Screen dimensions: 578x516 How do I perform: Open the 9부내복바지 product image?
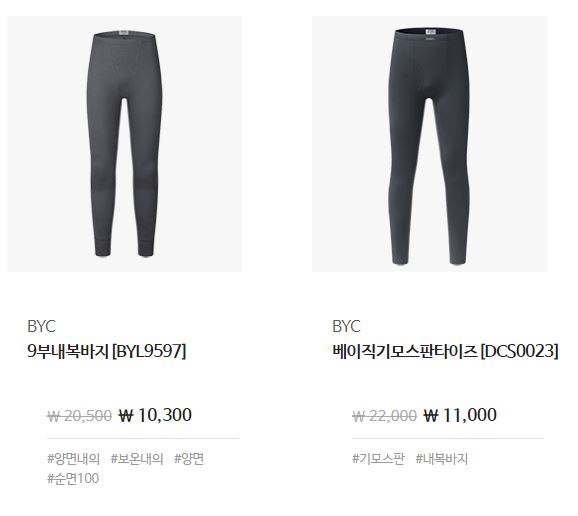124,144
